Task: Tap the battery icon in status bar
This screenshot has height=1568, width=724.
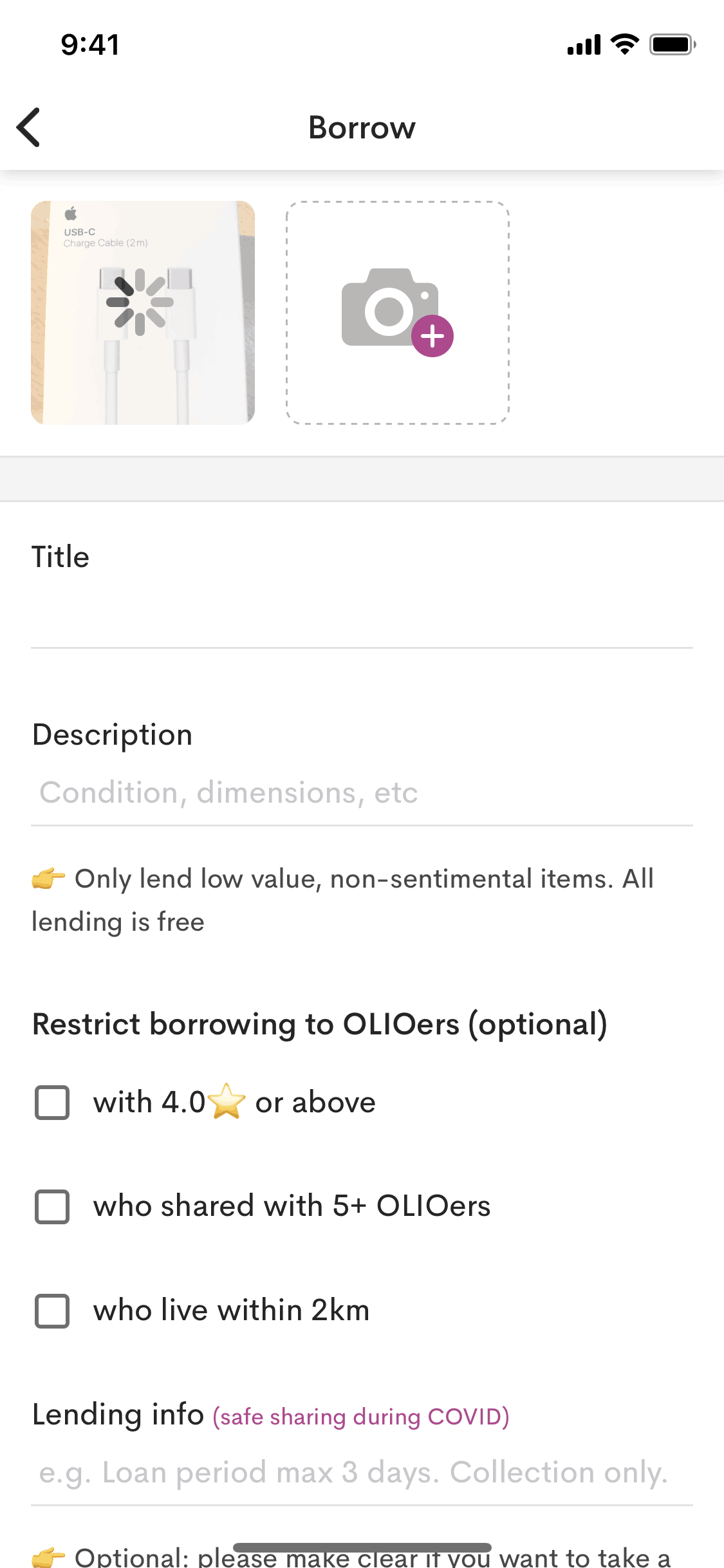Action: point(672,44)
